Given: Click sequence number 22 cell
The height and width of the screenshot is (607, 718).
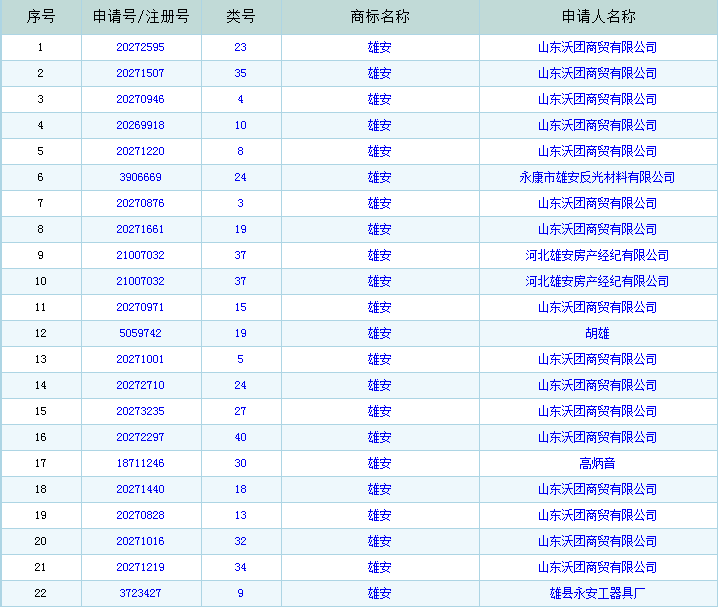Looking at the screenshot, I should [x=41, y=593].
